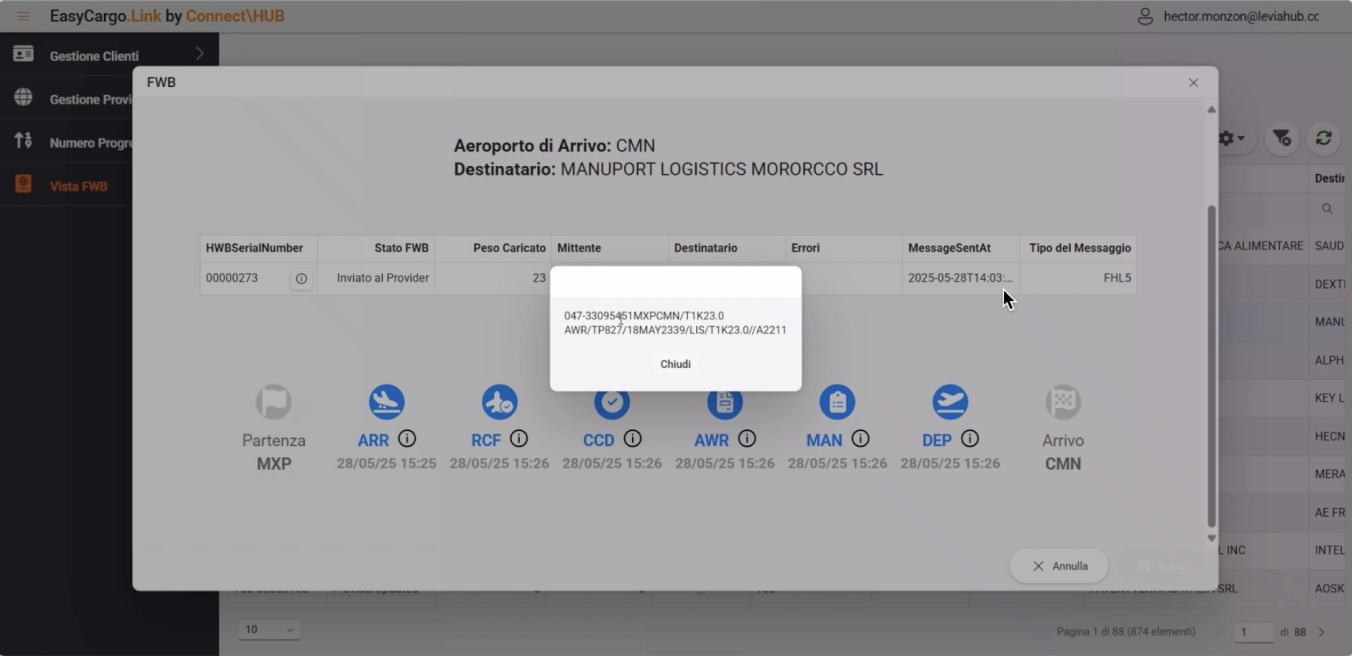
Task: Click the Numero Progressivo sort icon
Action: point(23,141)
